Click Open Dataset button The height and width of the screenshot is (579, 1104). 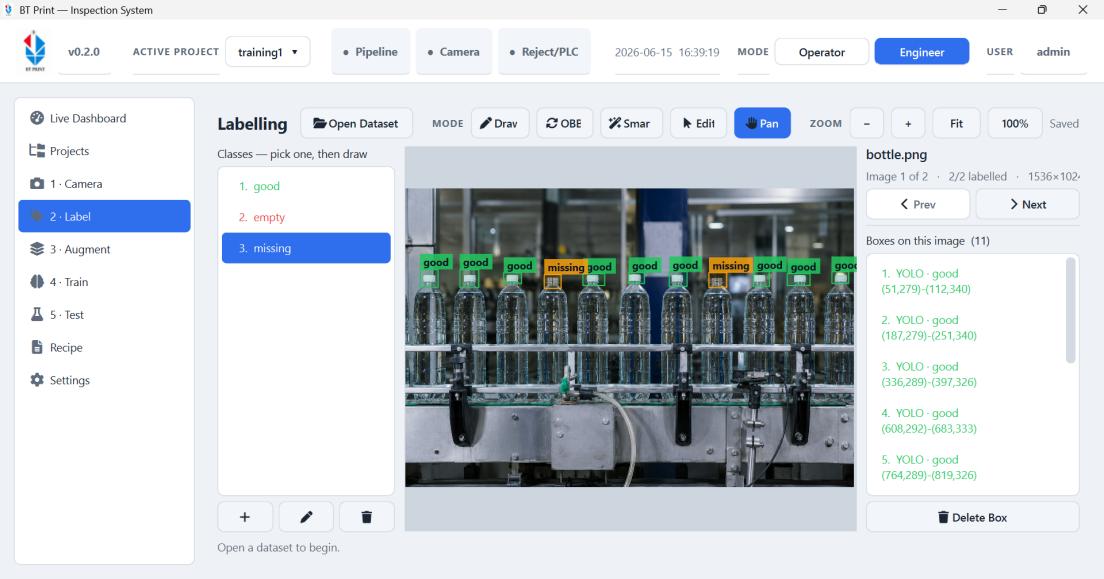[x=356, y=123]
